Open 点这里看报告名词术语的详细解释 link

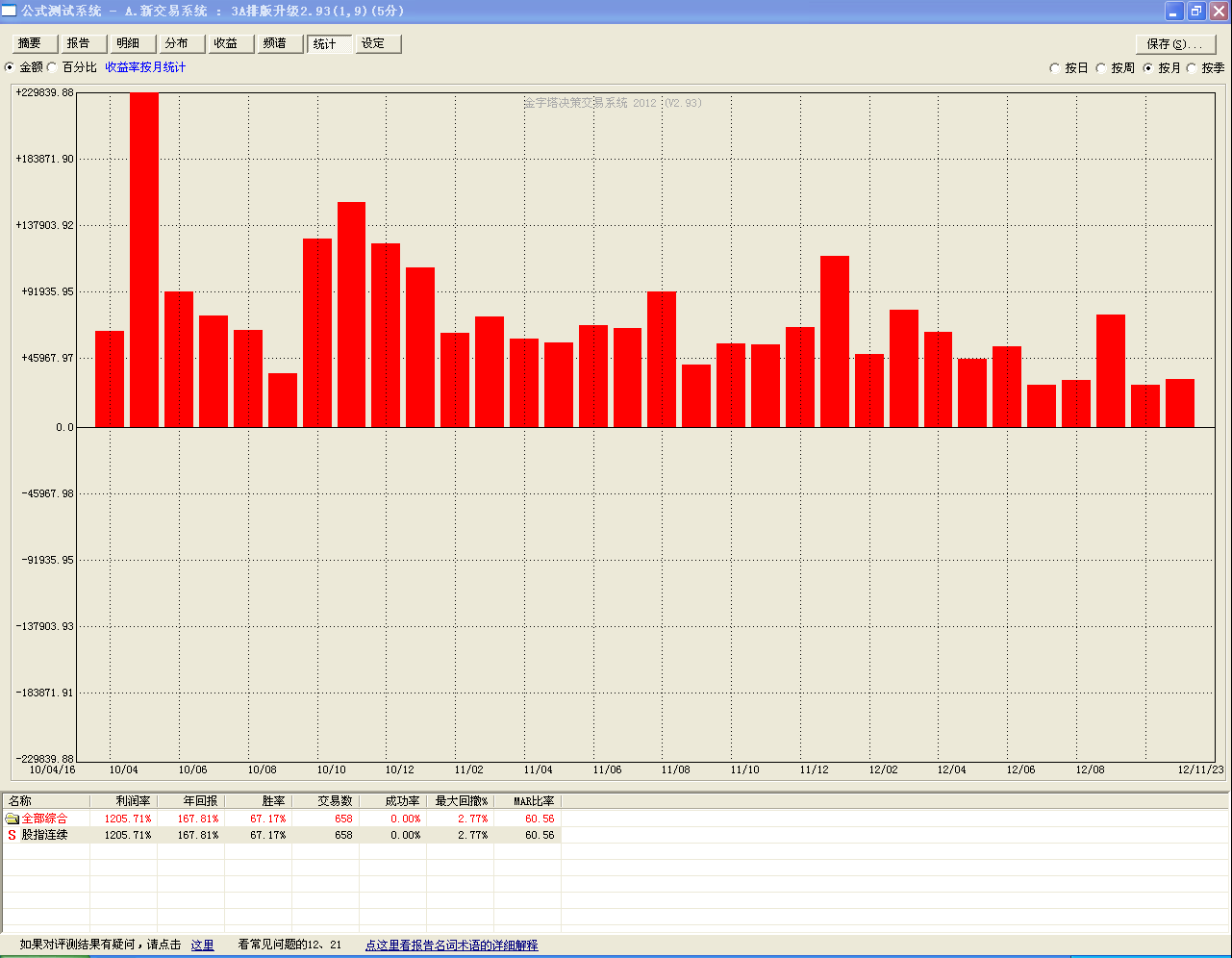pos(451,945)
